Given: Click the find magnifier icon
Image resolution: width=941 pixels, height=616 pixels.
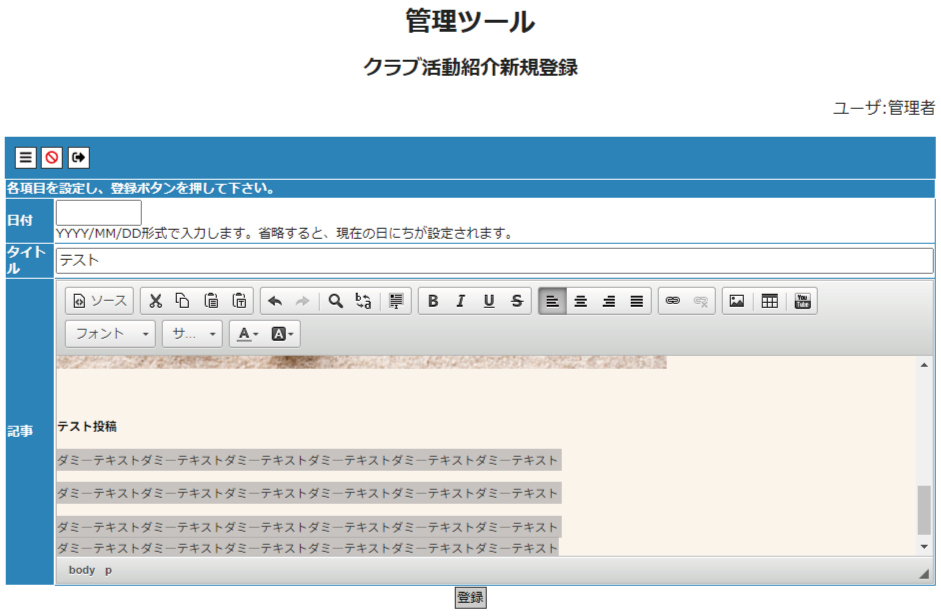Looking at the screenshot, I should pos(336,301).
